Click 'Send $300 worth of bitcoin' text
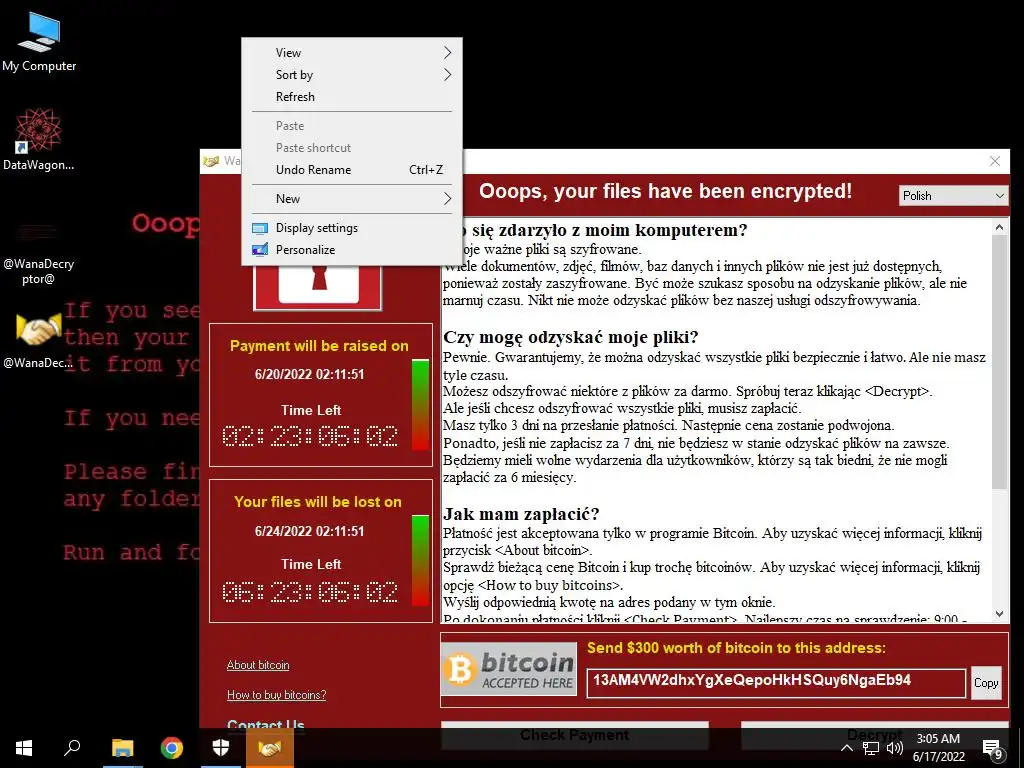 (736, 648)
